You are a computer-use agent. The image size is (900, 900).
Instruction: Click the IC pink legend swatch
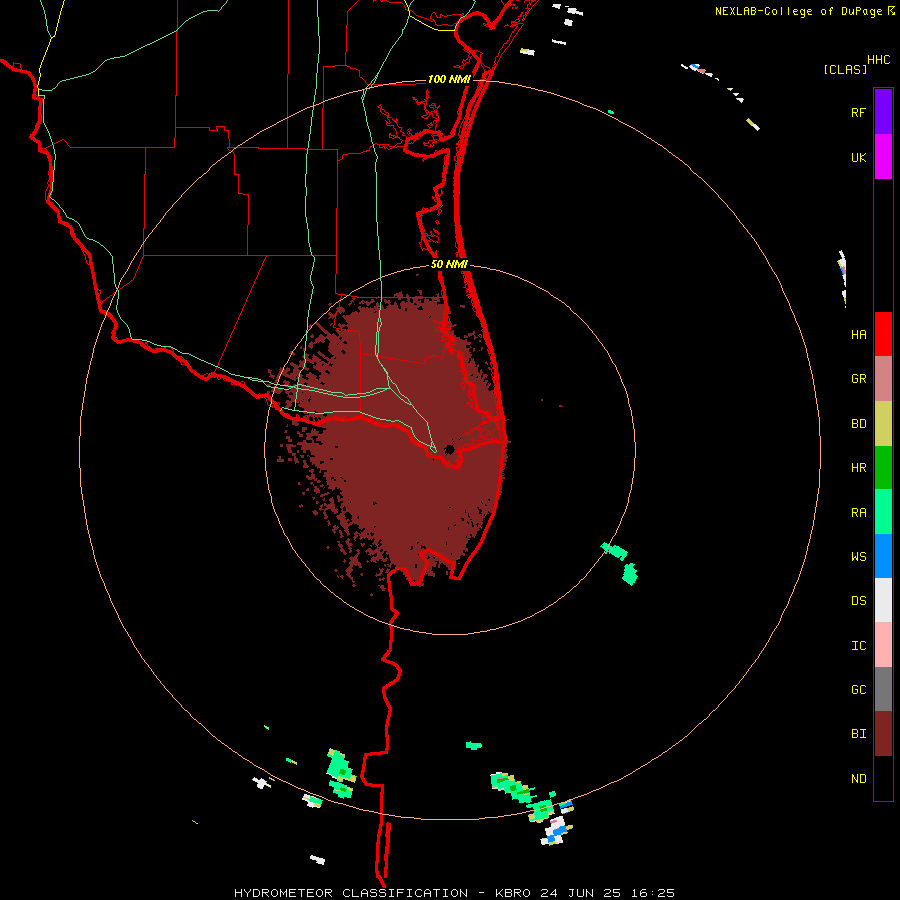pos(883,645)
